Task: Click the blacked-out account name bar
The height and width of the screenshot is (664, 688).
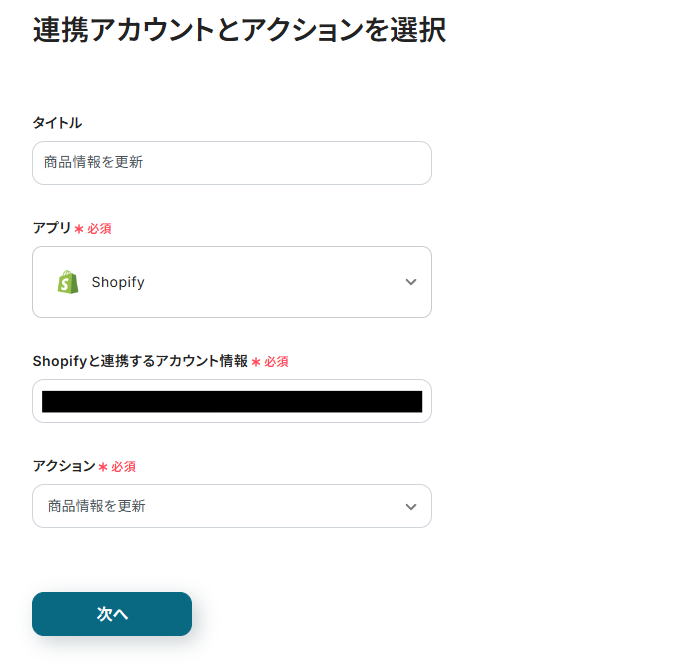Action: pyautogui.click(x=232, y=402)
